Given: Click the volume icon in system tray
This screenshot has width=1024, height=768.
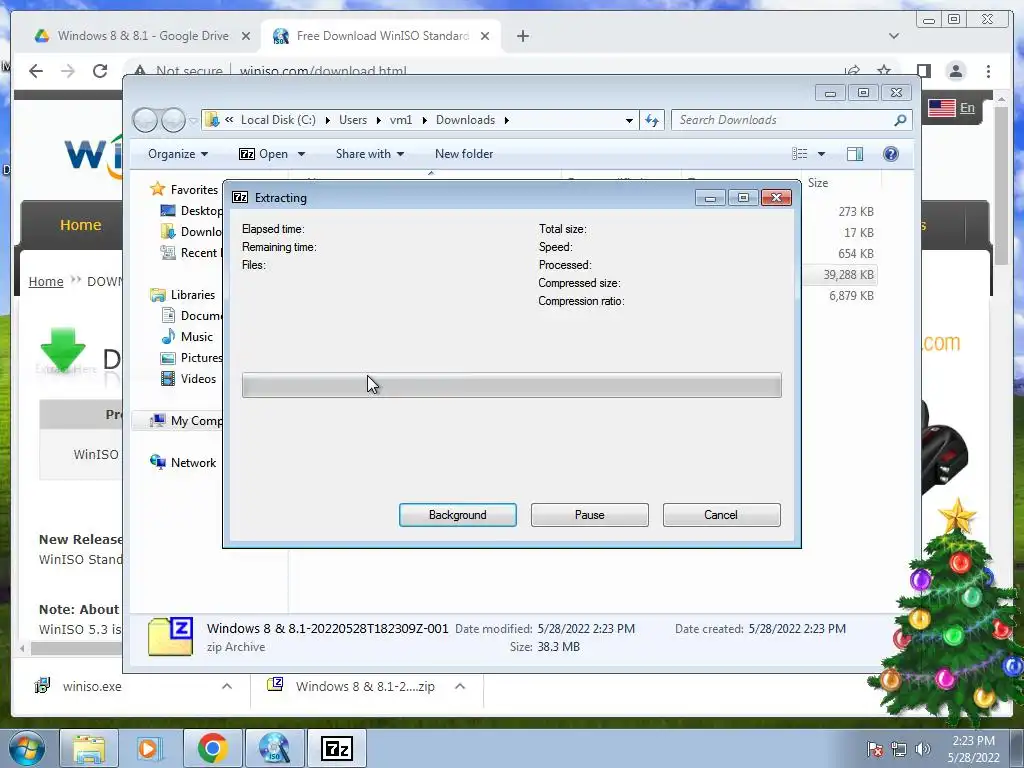Looking at the screenshot, I should pyautogui.click(x=922, y=749).
